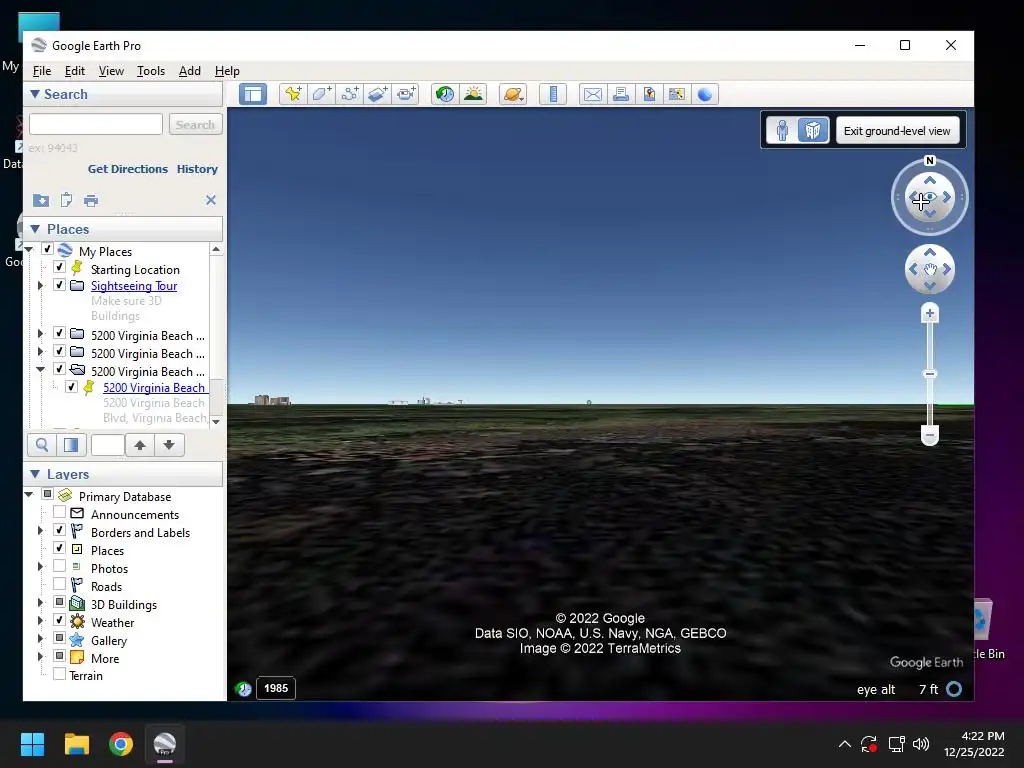The height and width of the screenshot is (768, 1024).
Task: Click Exit ground-level view button
Action: pyautogui.click(x=897, y=131)
